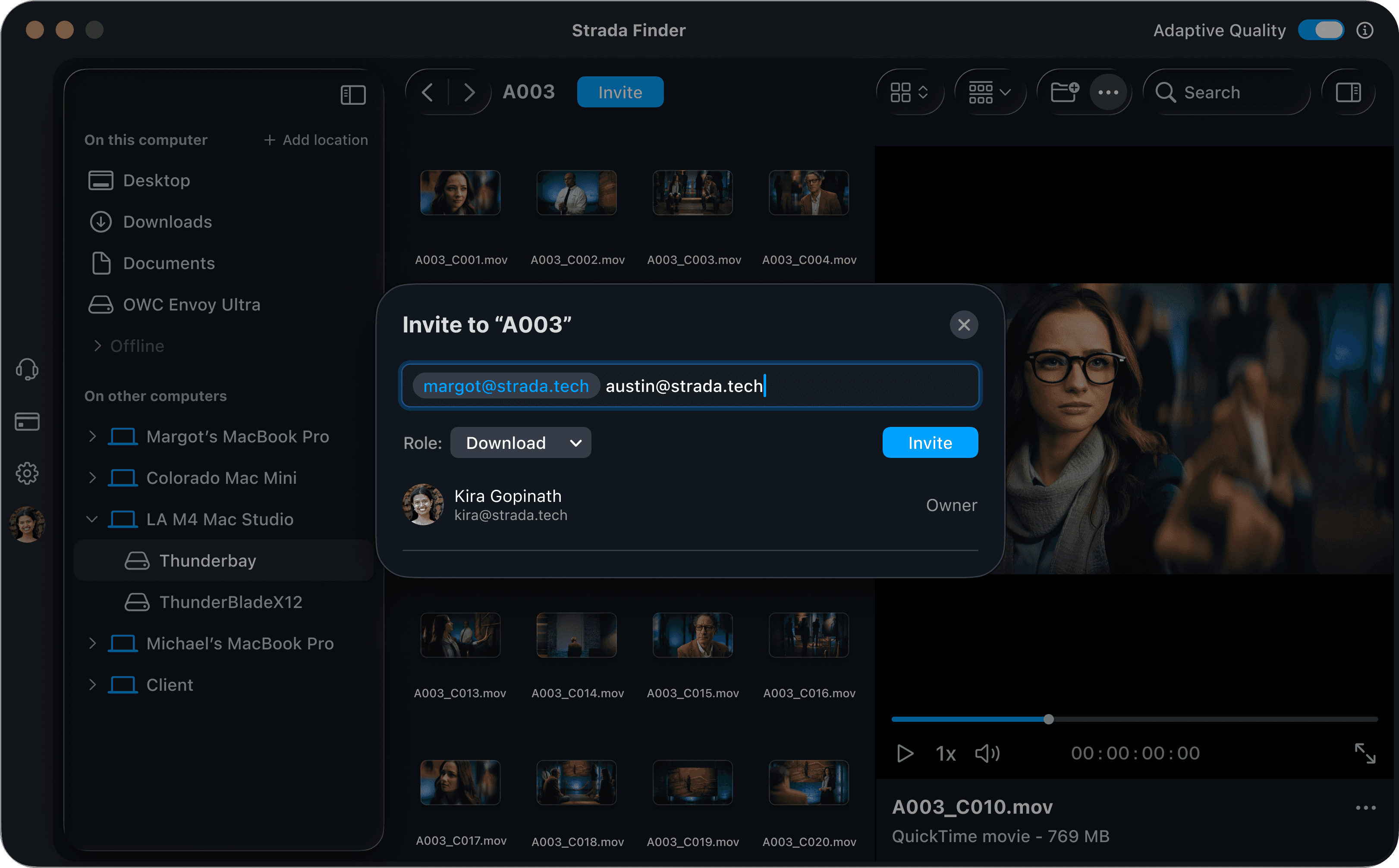This screenshot has width=1399, height=868.
Task: Click Add location
Action: point(316,140)
